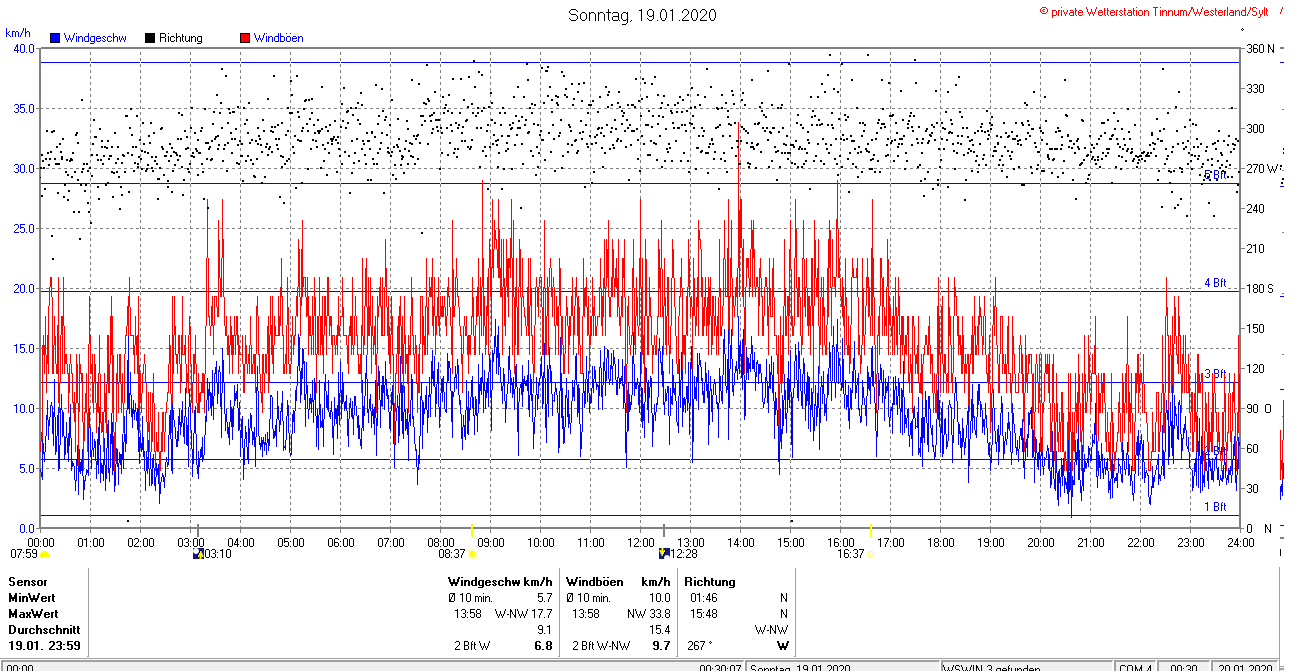Click the 1 Bft threshold label
This screenshot has width=1310, height=671.
[x=1215, y=507]
